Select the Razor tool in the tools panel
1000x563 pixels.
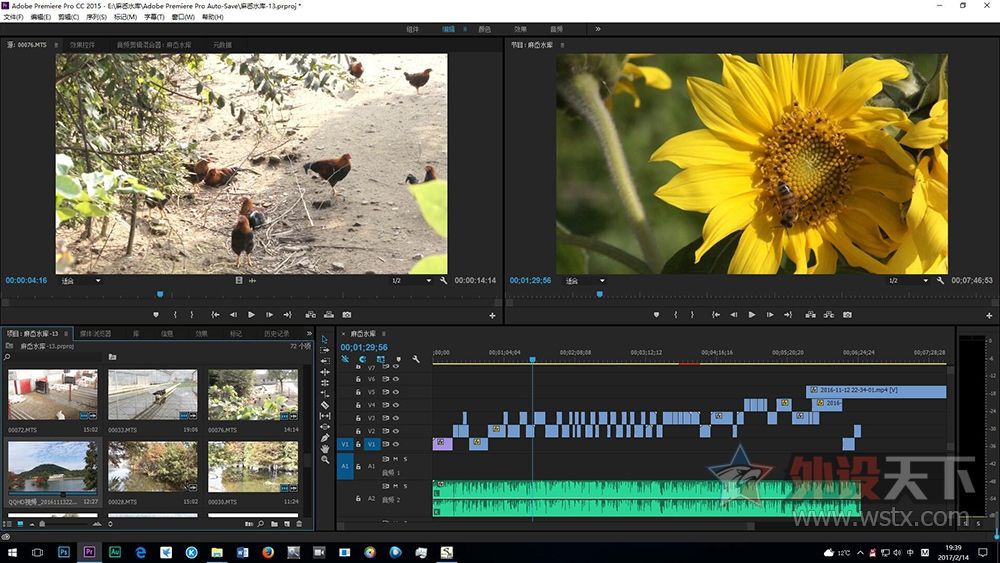point(325,405)
